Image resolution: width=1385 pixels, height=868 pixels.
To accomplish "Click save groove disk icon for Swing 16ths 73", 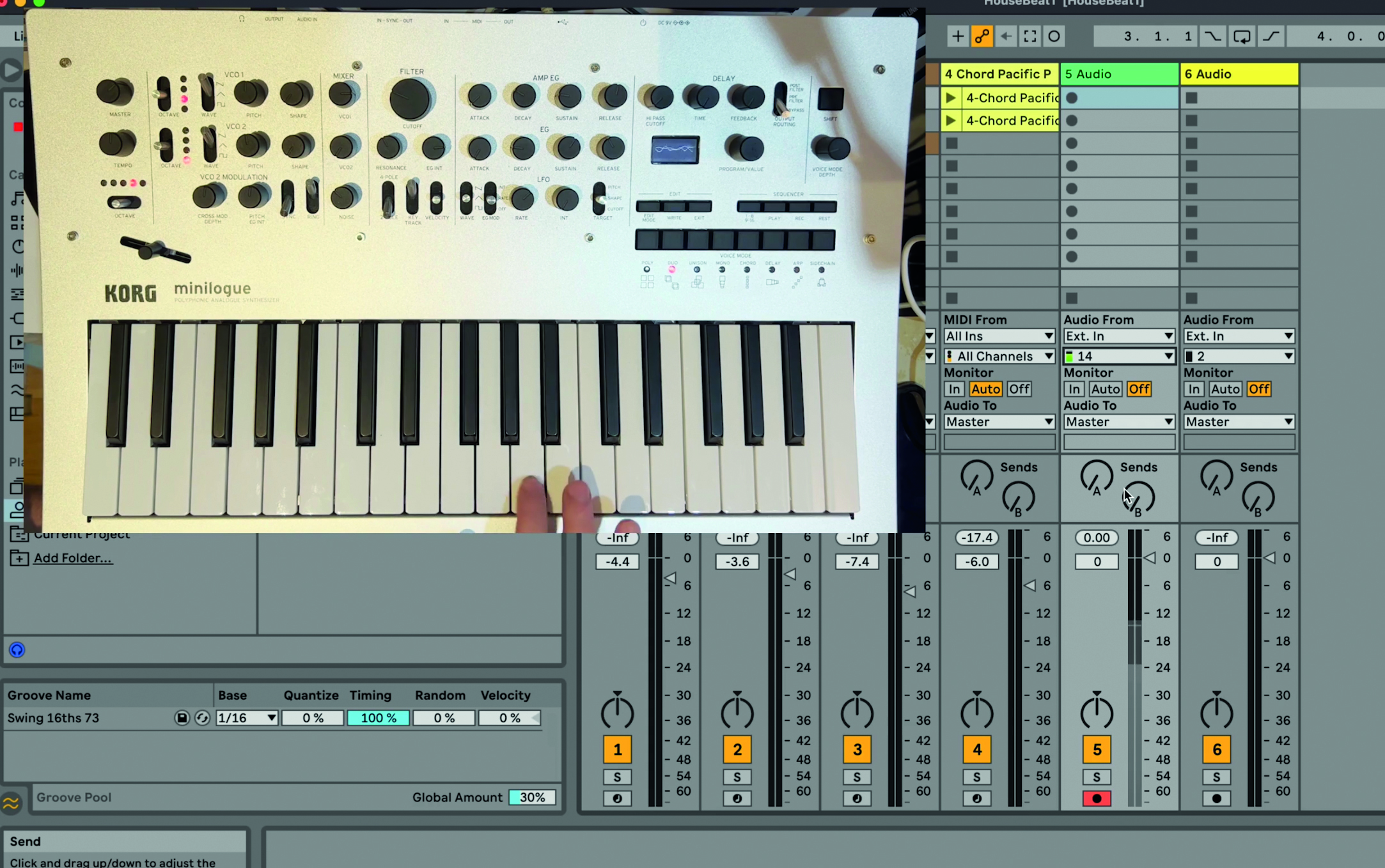I will point(182,718).
